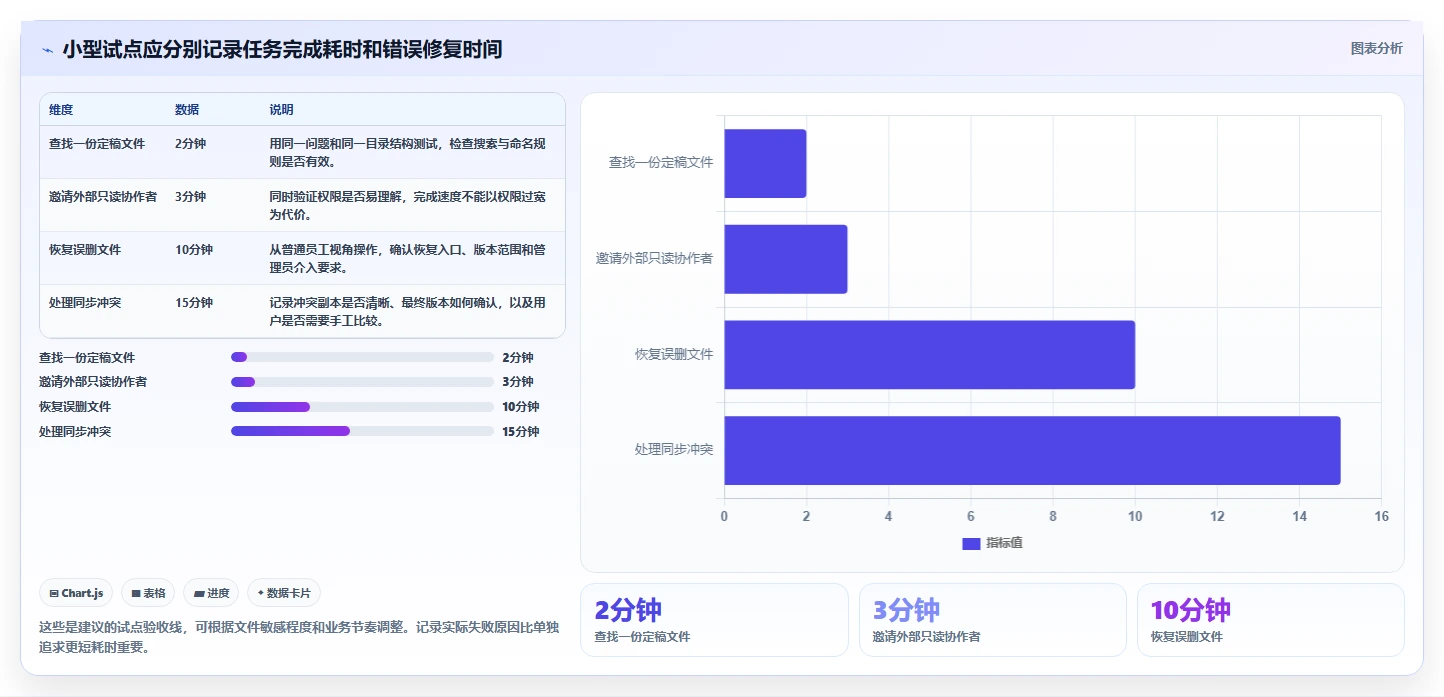1444x697 pixels.
Task: Click the progress bar for 处理同步冲突
Action: coord(362,431)
